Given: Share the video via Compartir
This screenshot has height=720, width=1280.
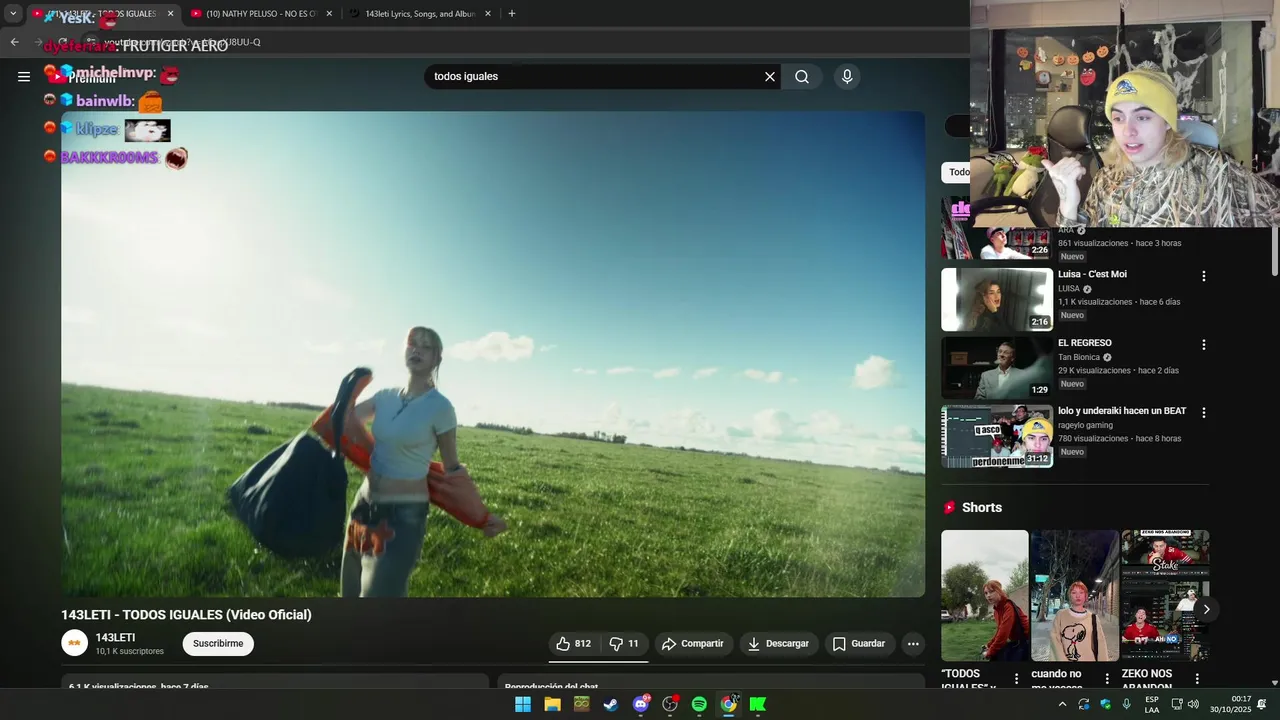Looking at the screenshot, I should (x=693, y=644).
